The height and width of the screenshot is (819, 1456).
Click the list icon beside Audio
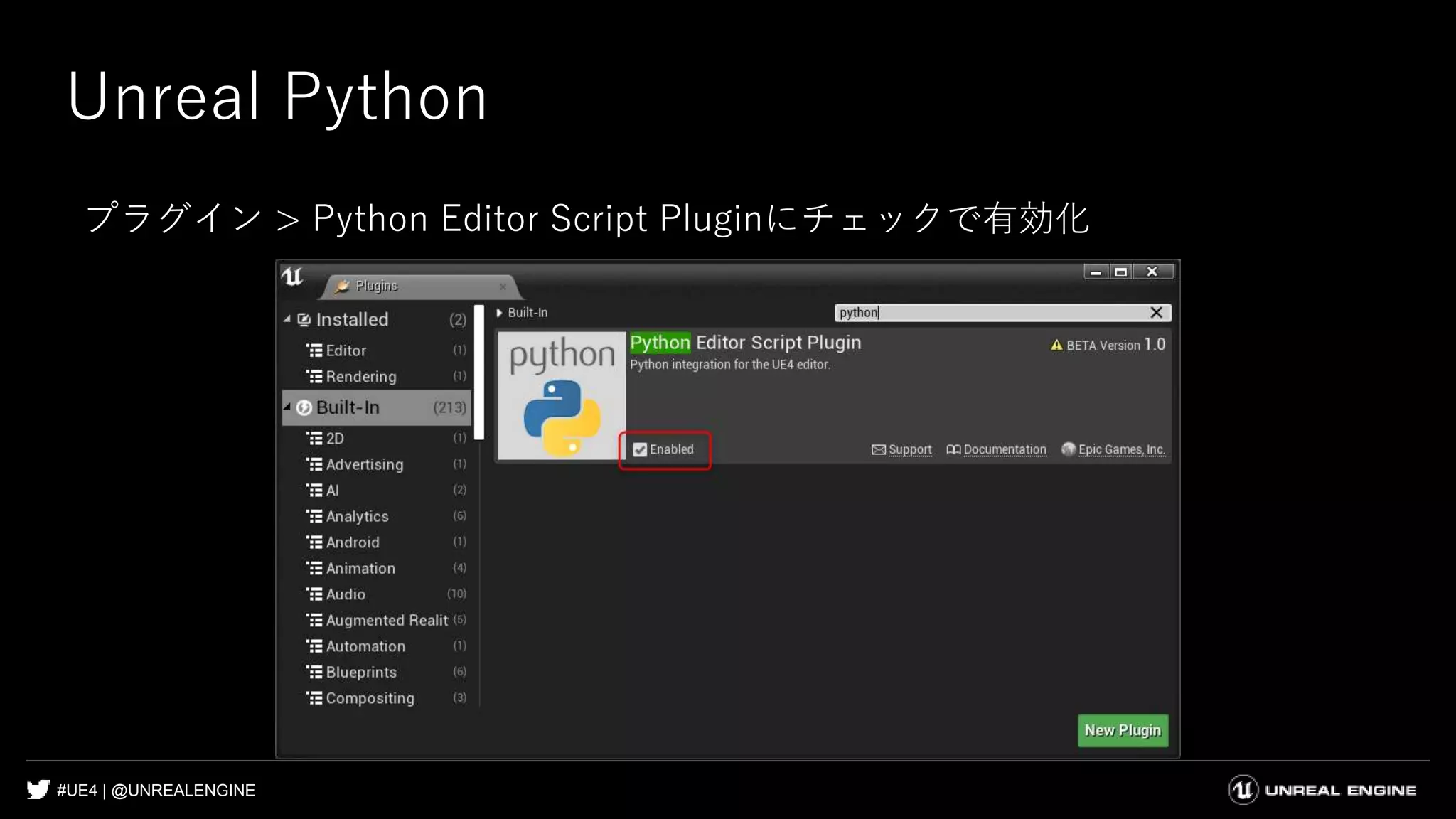click(x=314, y=594)
